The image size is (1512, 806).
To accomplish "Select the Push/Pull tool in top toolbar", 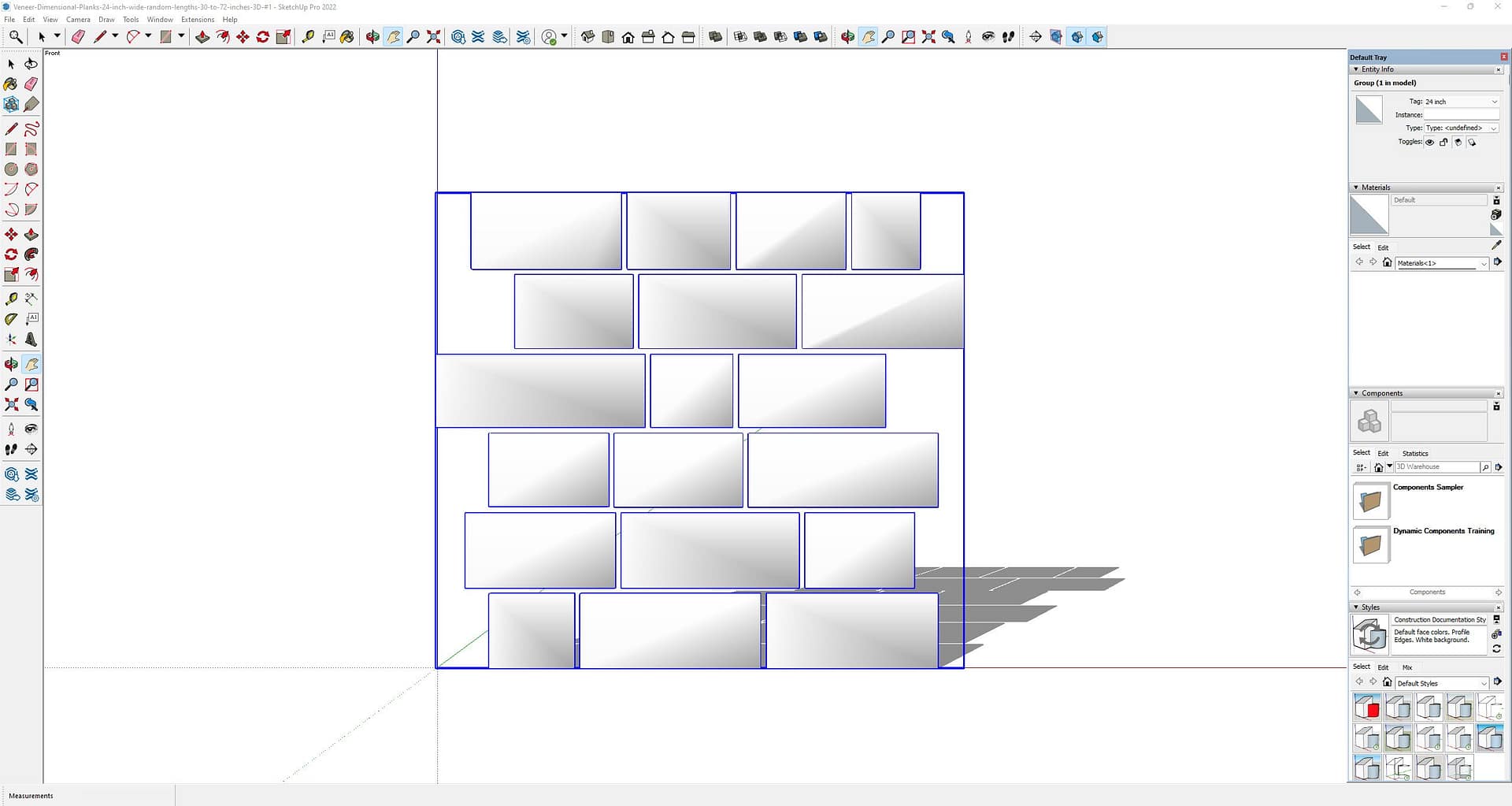I will pyautogui.click(x=202, y=37).
